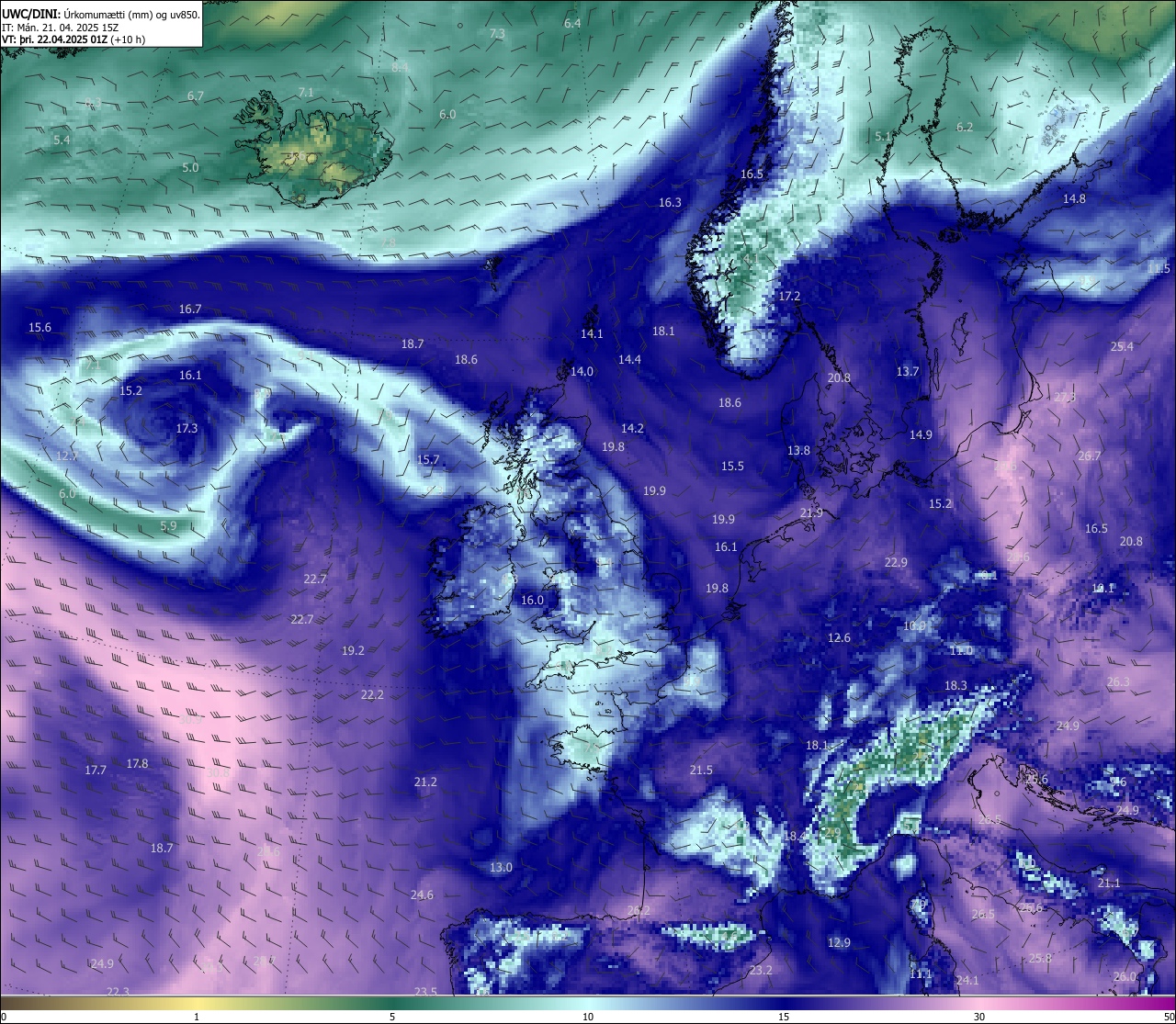1176x1024 pixels.
Task: Click the 25.8 value label
Action: [1040, 958]
